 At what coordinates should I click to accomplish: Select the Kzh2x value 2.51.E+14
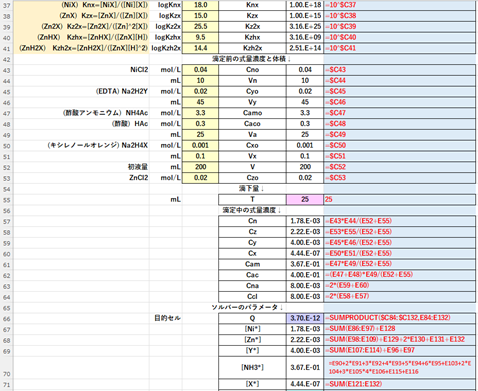coord(305,48)
